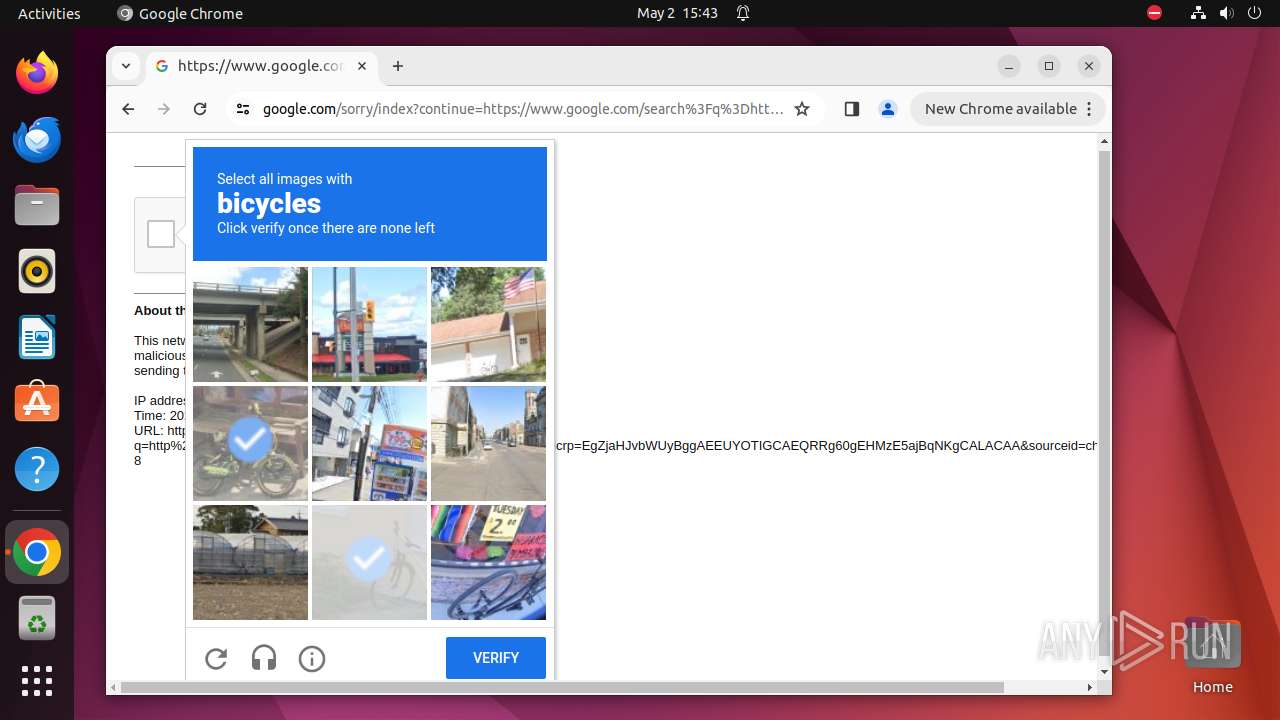The height and width of the screenshot is (720, 1280).
Task: Open Chrome profile avatar menu
Action: point(888,109)
